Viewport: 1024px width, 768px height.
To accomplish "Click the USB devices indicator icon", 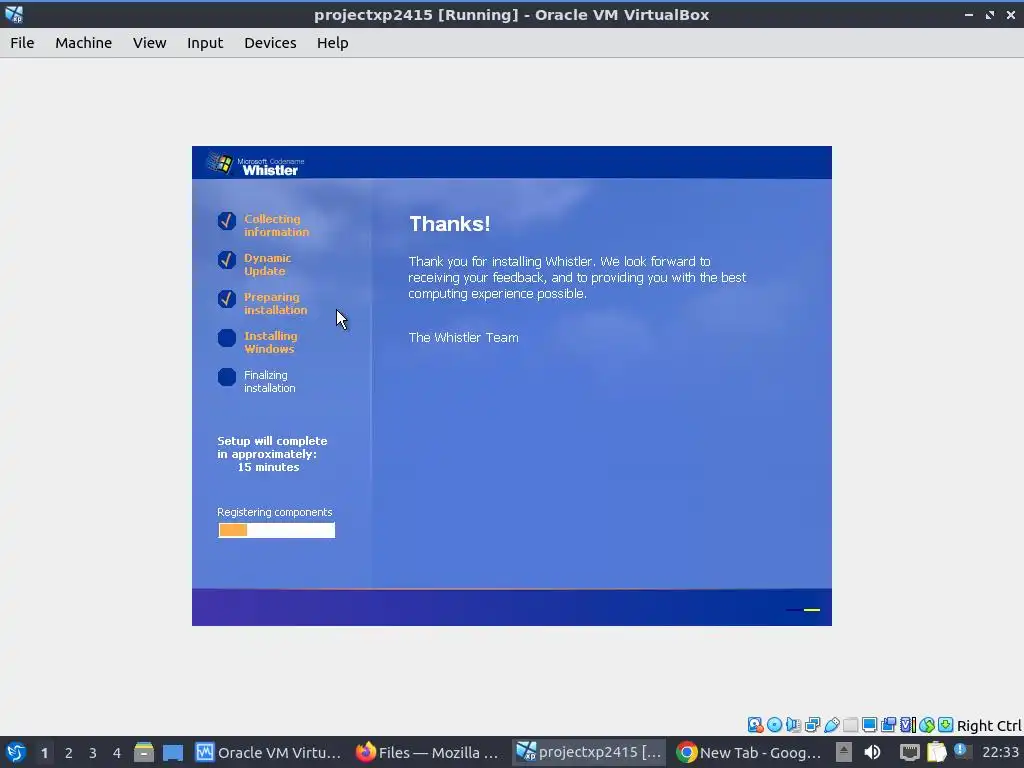I will [x=831, y=725].
